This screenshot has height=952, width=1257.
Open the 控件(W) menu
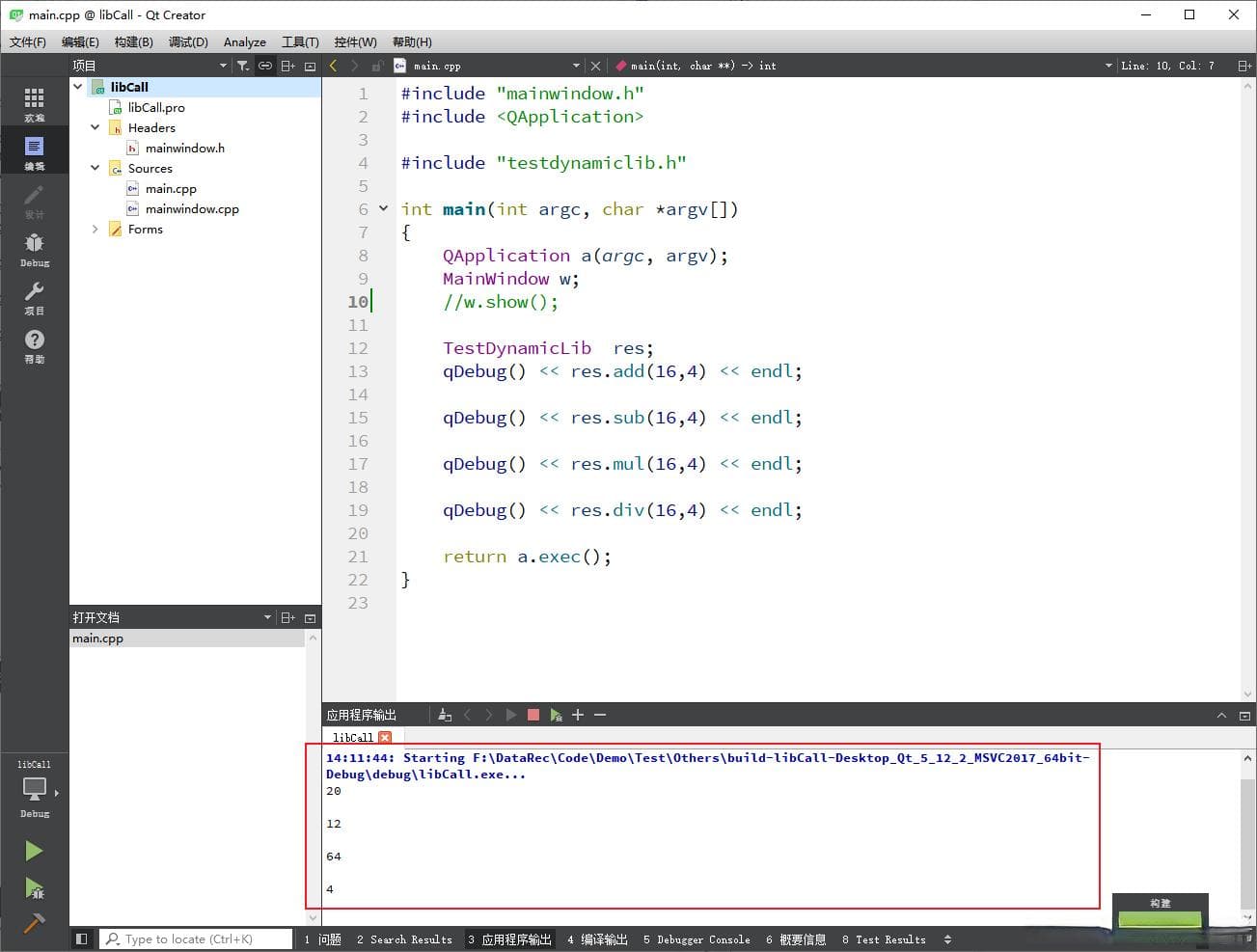click(x=355, y=41)
